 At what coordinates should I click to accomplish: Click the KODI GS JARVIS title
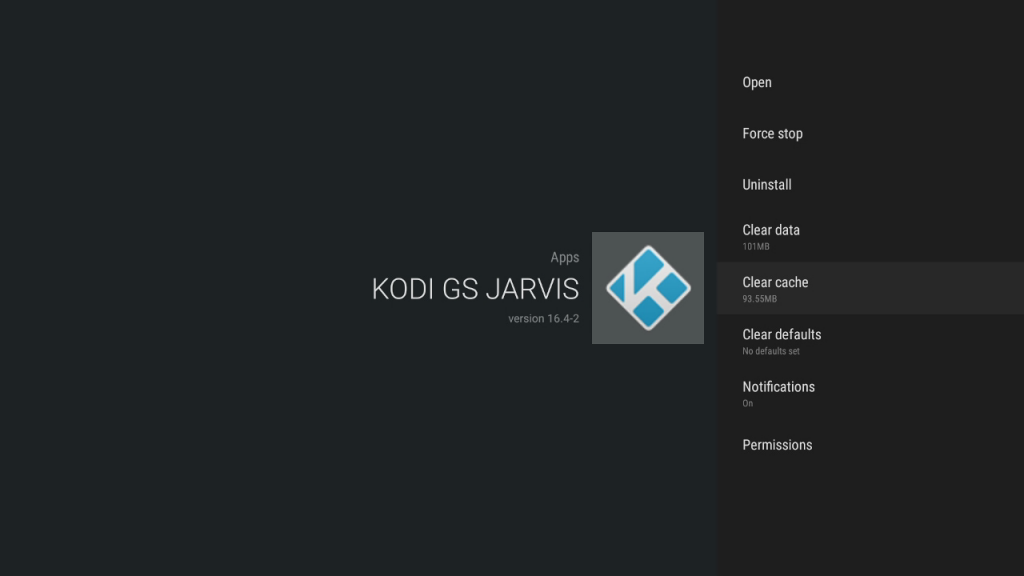coord(475,289)
